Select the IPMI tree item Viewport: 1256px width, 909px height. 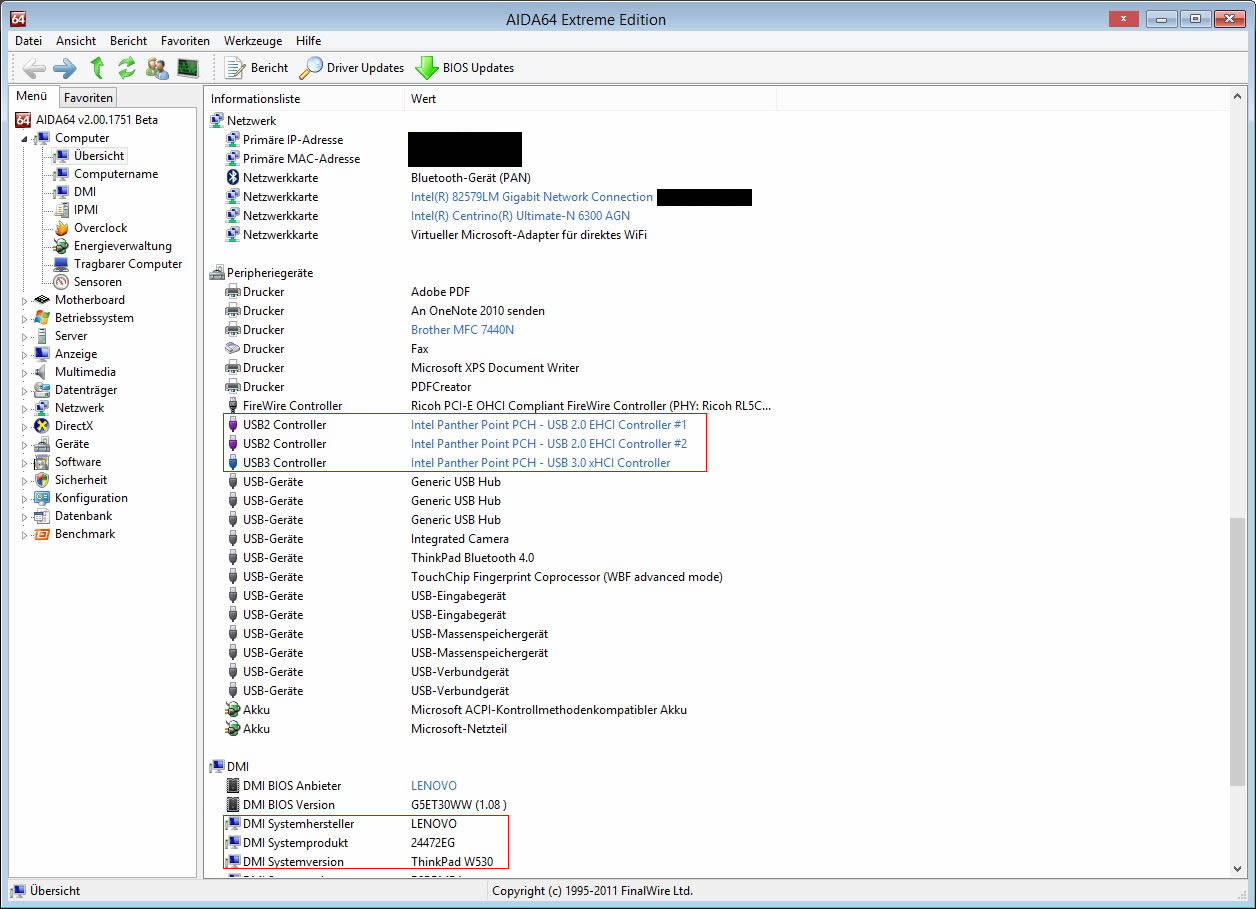click(x=86, y=210)
